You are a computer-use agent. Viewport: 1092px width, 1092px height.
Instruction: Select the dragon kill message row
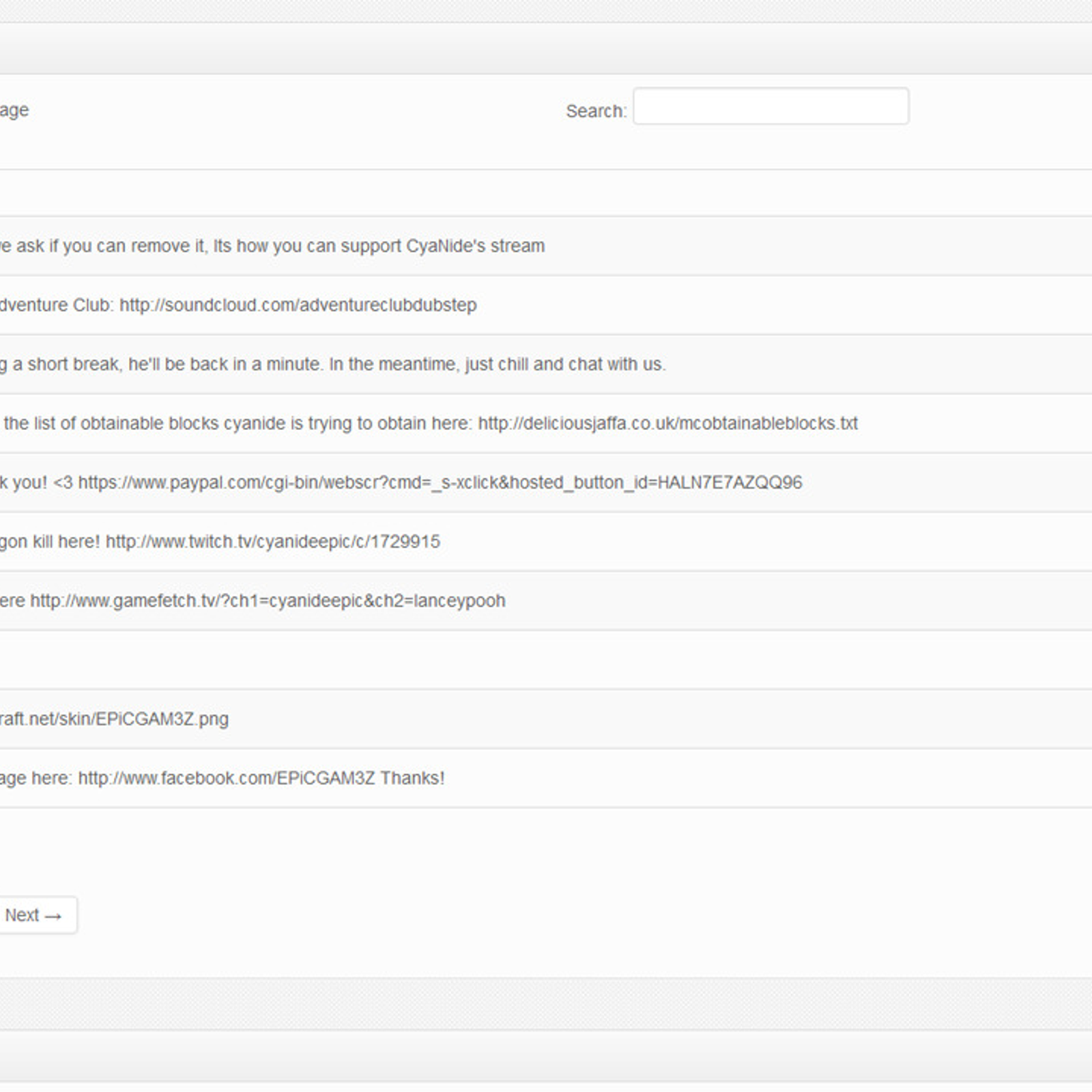(546, 542)
